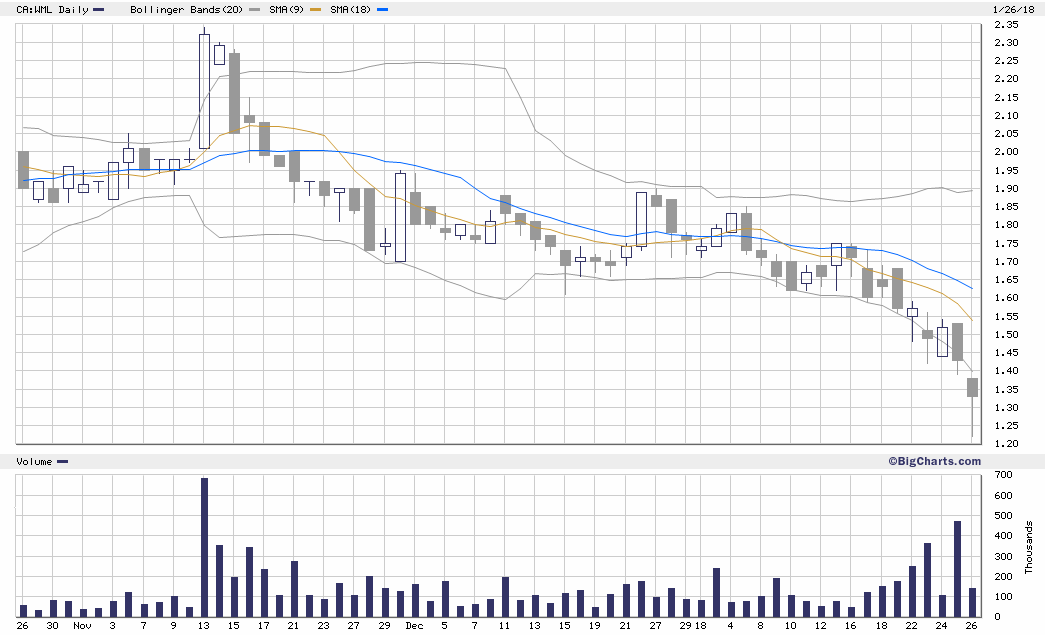Click the 1/26/18 date at top right
Screen dimensions: 1045x635
tap(1012, 9)
